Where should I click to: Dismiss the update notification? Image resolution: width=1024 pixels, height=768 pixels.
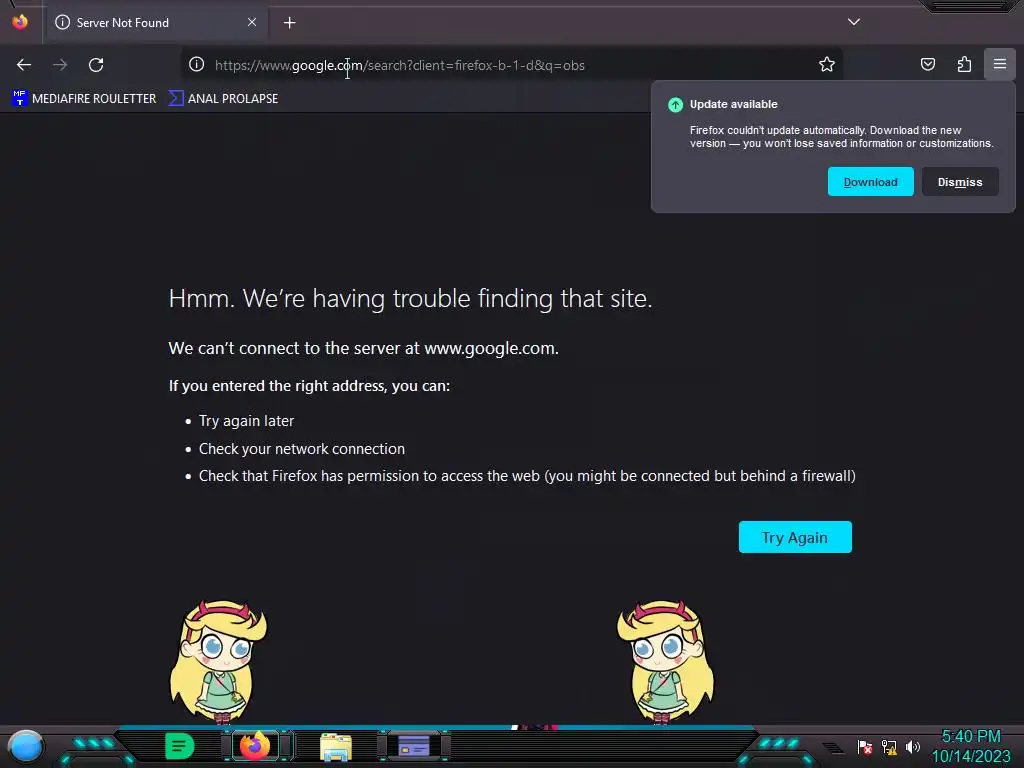coord(960,182)
